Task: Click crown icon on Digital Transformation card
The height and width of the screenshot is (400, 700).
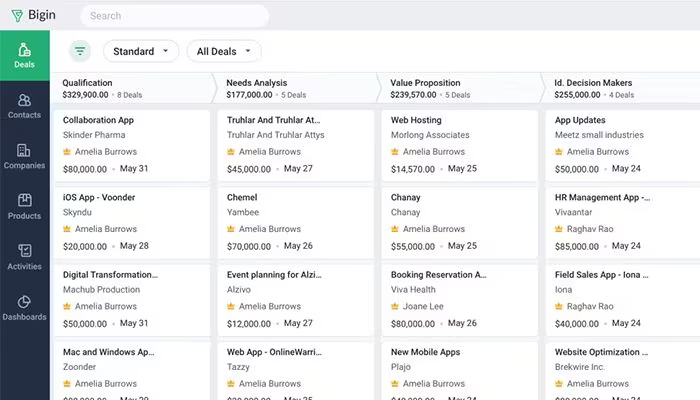Action: (x=67, y=306)
